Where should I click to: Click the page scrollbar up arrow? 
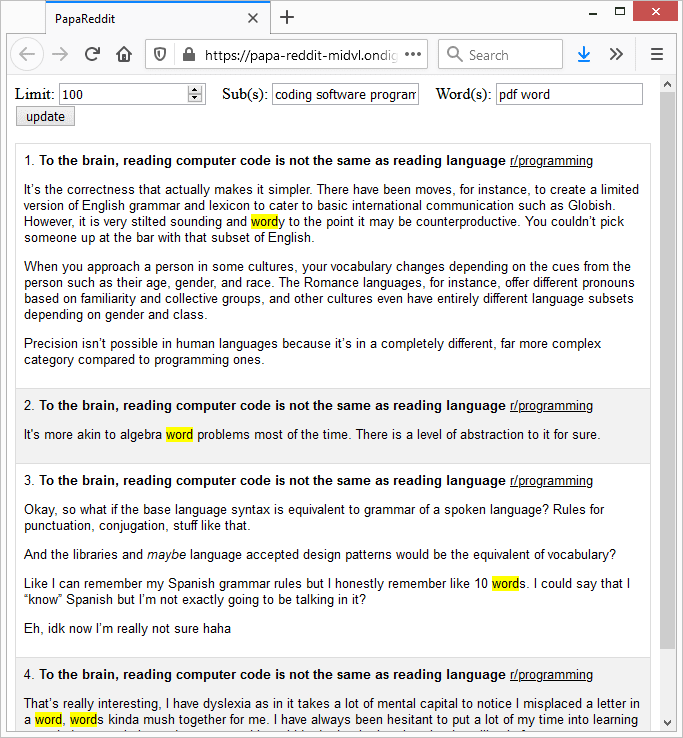[667, 84]
